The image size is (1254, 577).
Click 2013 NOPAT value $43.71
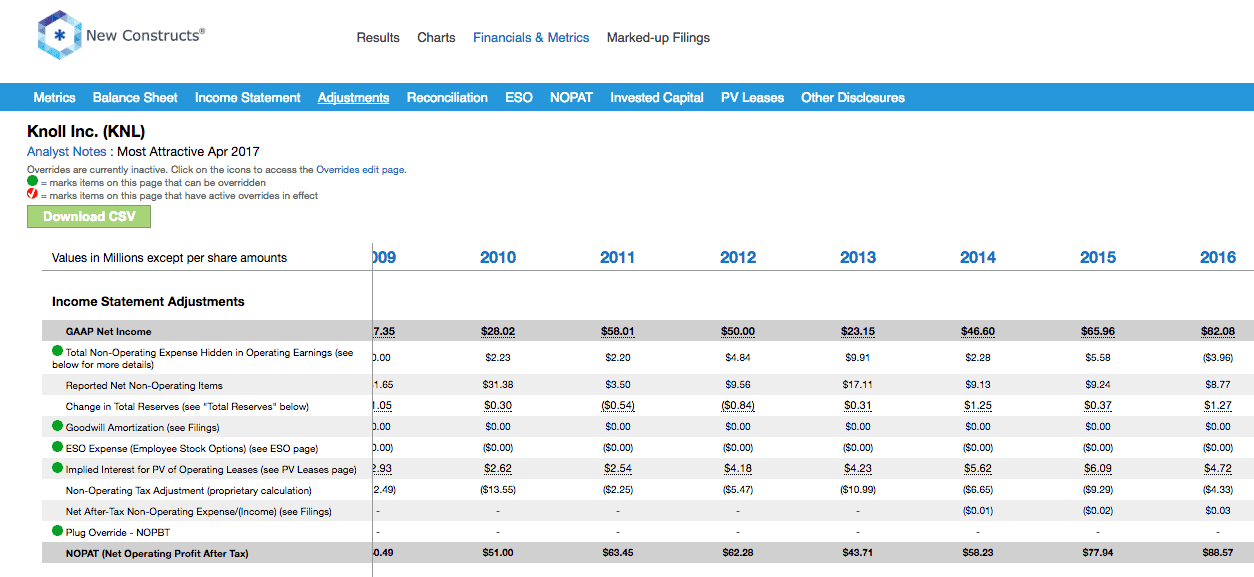click(x=858, y=553)
